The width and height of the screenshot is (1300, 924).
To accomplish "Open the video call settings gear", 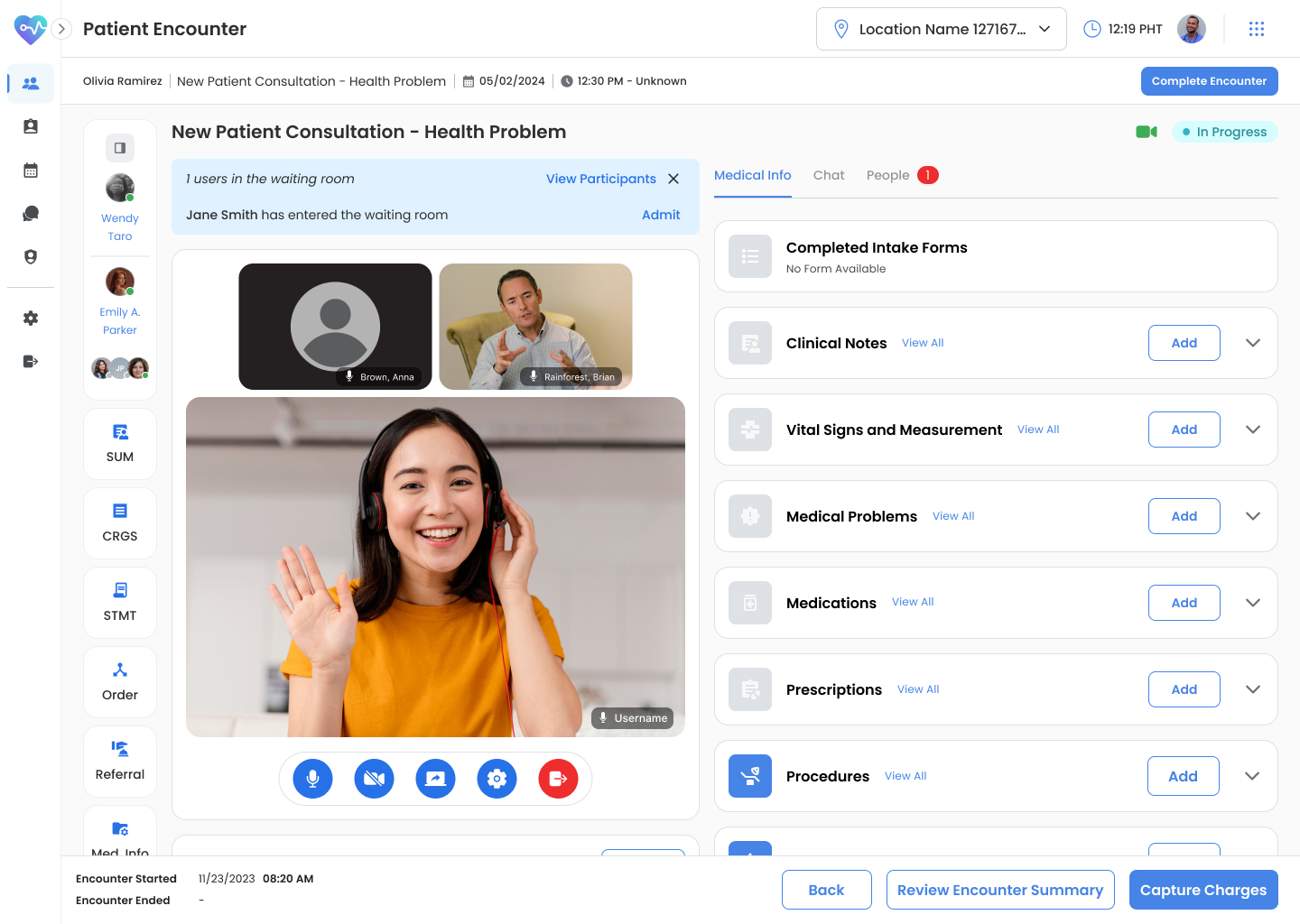I will coord(497,778).
